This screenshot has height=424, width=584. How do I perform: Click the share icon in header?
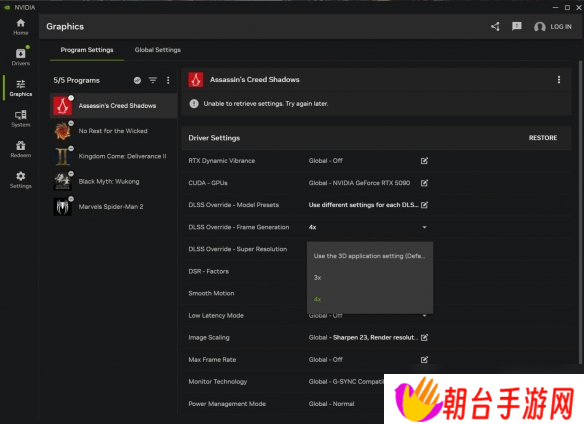495,26
